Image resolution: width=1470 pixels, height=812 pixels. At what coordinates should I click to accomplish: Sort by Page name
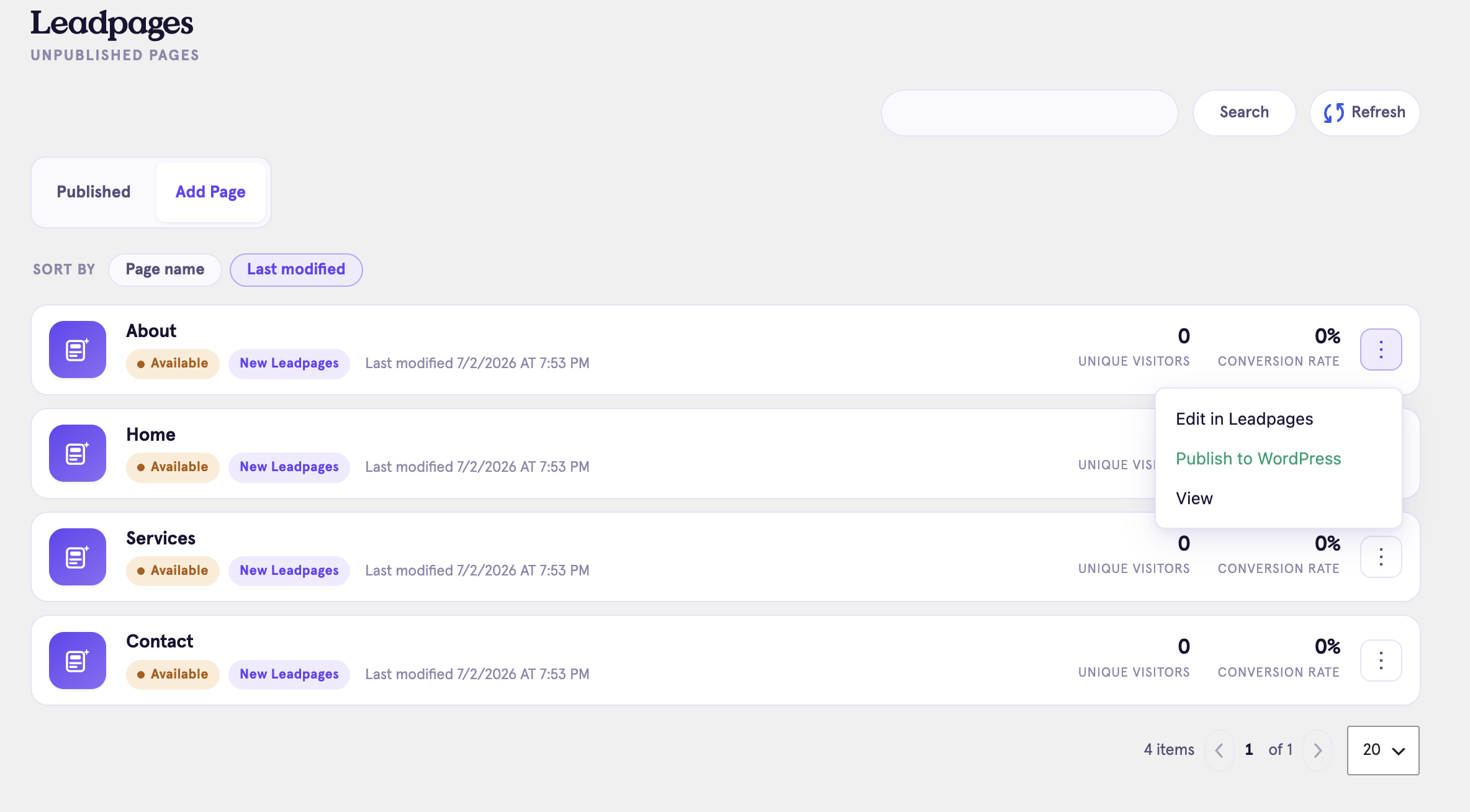pos(165,269)
